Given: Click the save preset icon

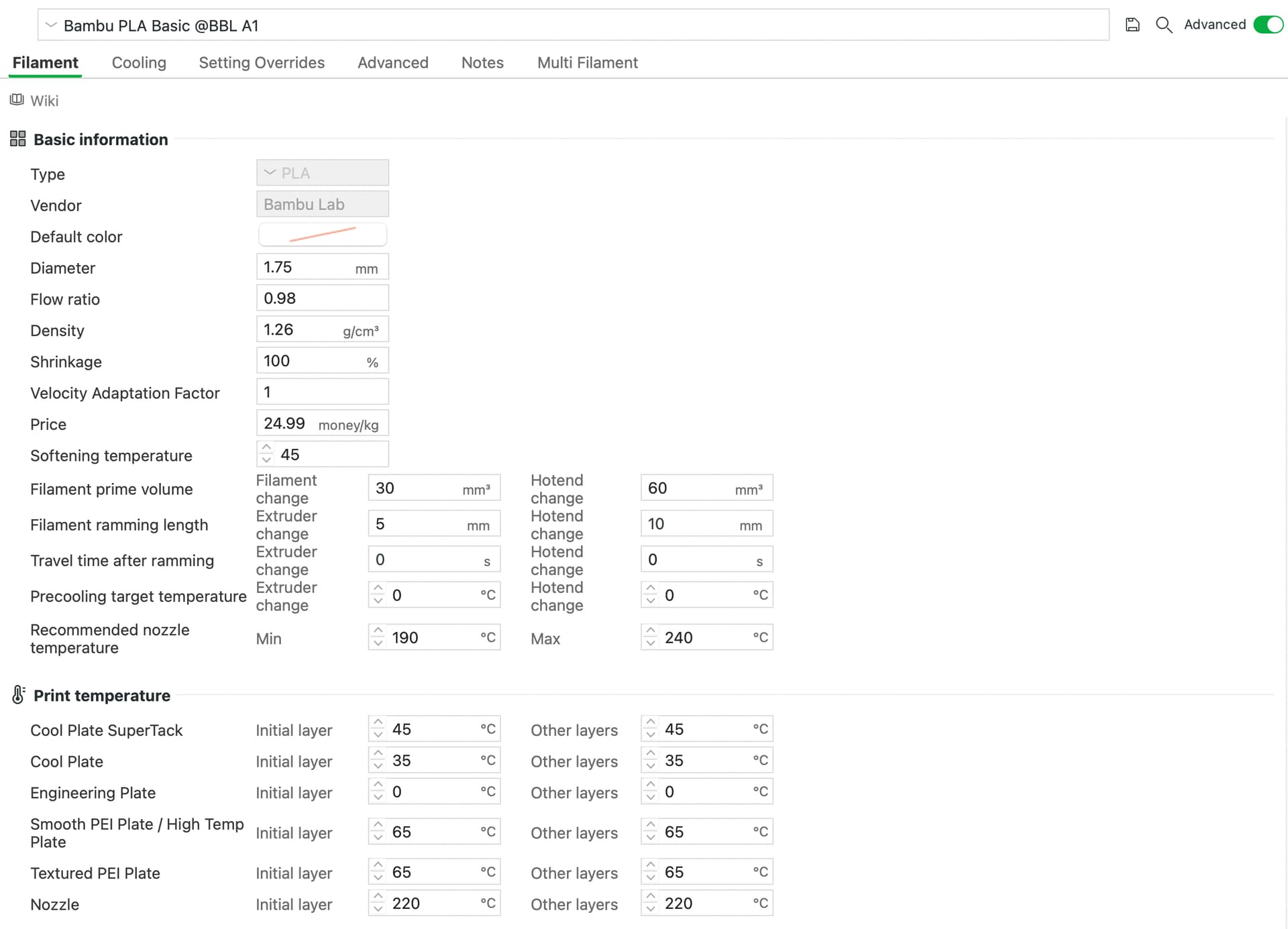Looking at the screenshot, I should (1132, 25).
